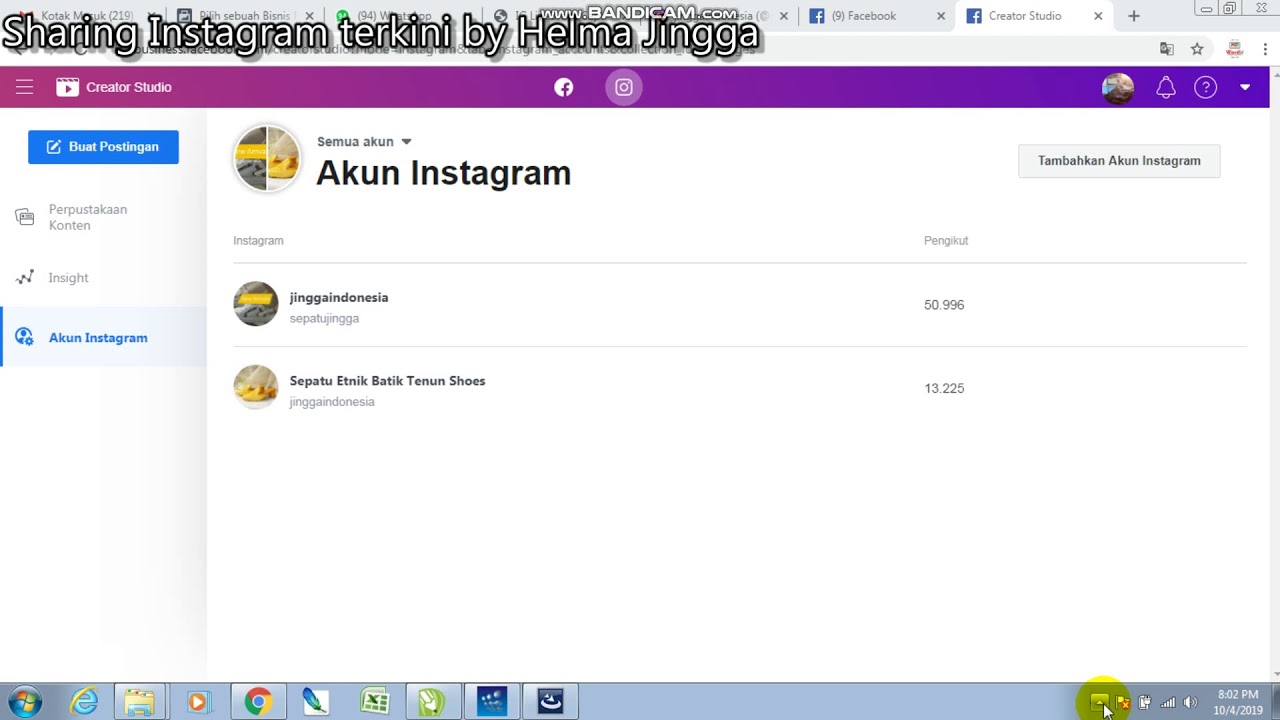Expand the Semua akun dropdown
1280x720 pixels.
[x=364, y=141]
